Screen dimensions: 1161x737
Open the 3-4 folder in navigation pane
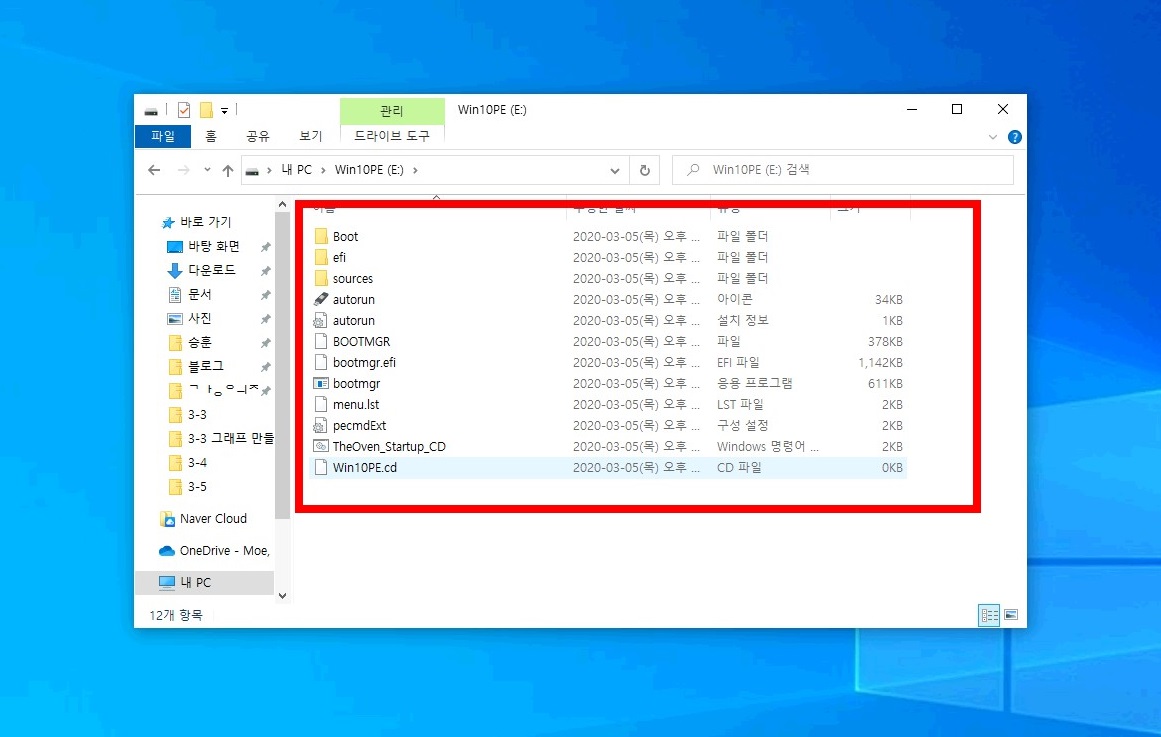point(196,462)
